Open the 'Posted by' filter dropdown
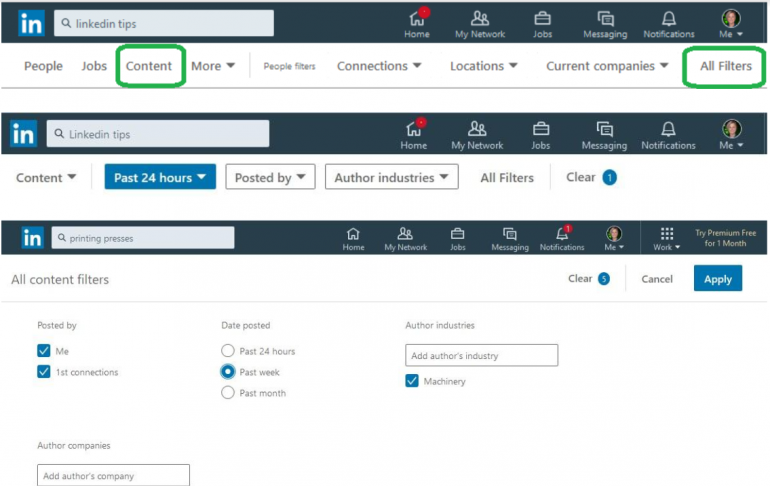 click(270, 177)
